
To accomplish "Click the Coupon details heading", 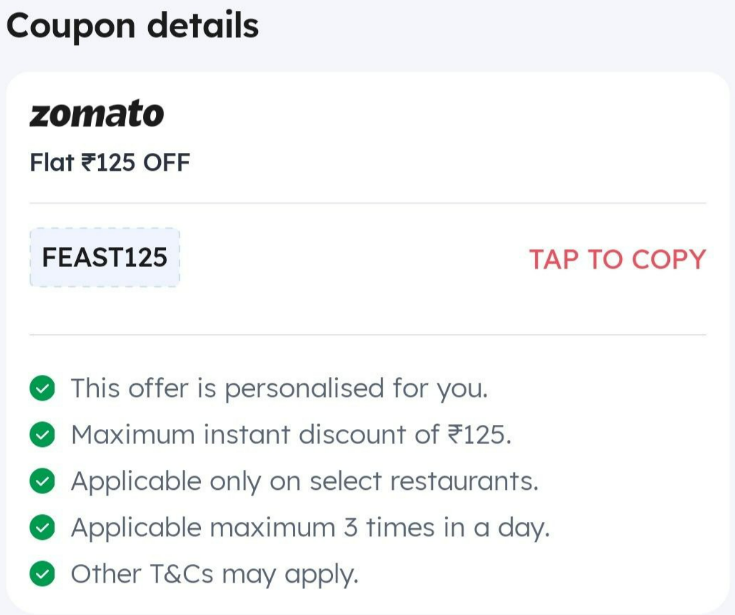I will [132, 25].
